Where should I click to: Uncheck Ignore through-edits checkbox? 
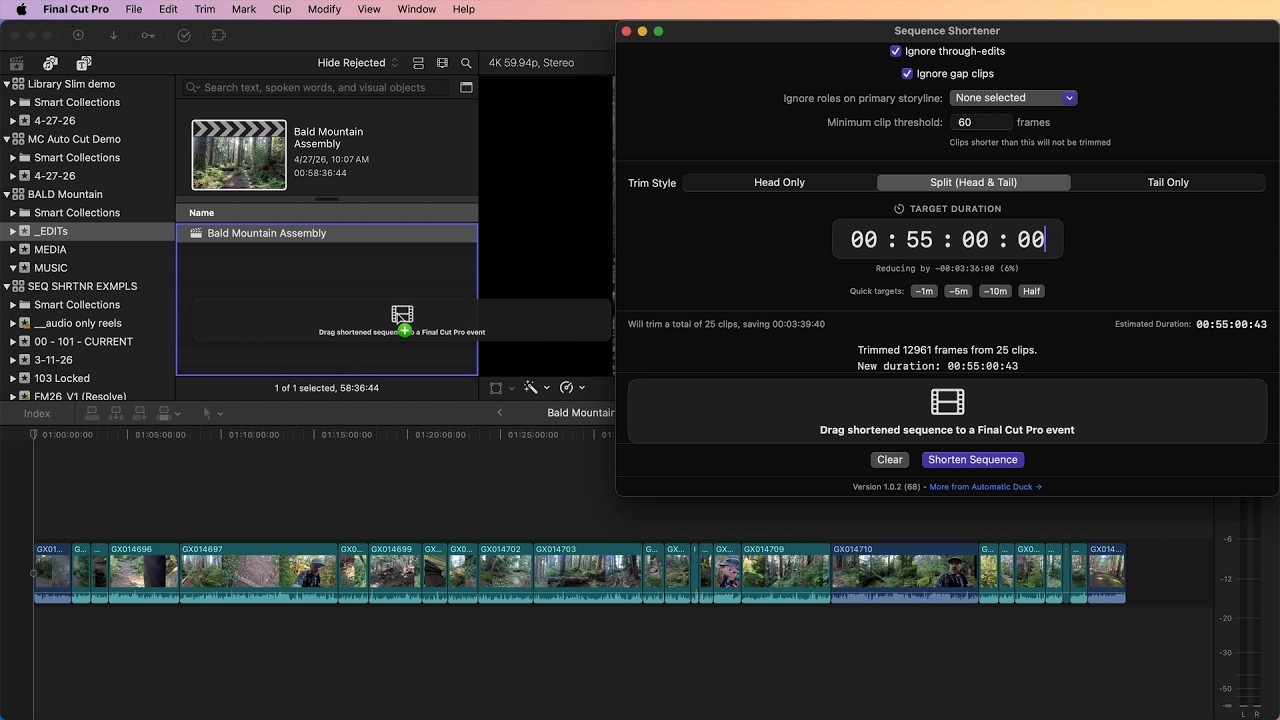pyautogui.click(x=895, y=51)
